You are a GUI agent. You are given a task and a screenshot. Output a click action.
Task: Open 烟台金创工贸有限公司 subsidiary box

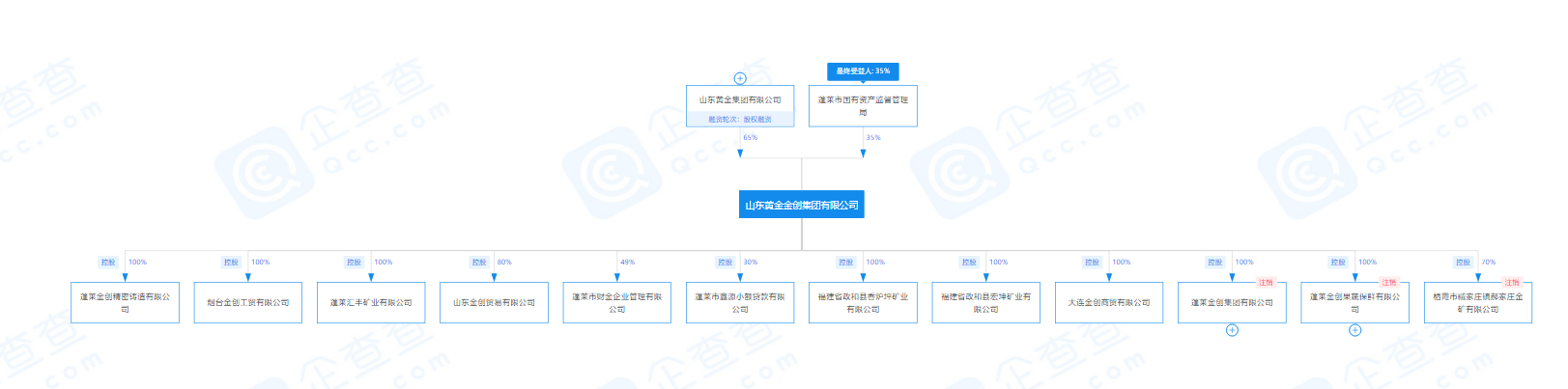[248, 302]
